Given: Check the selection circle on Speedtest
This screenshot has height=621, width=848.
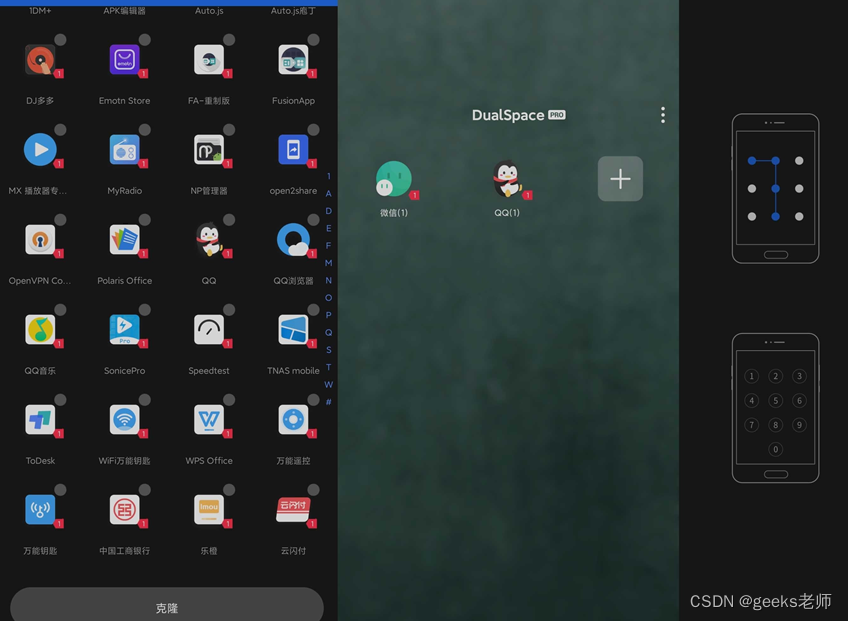Looking at the screenshot, I should click(229, 309).
